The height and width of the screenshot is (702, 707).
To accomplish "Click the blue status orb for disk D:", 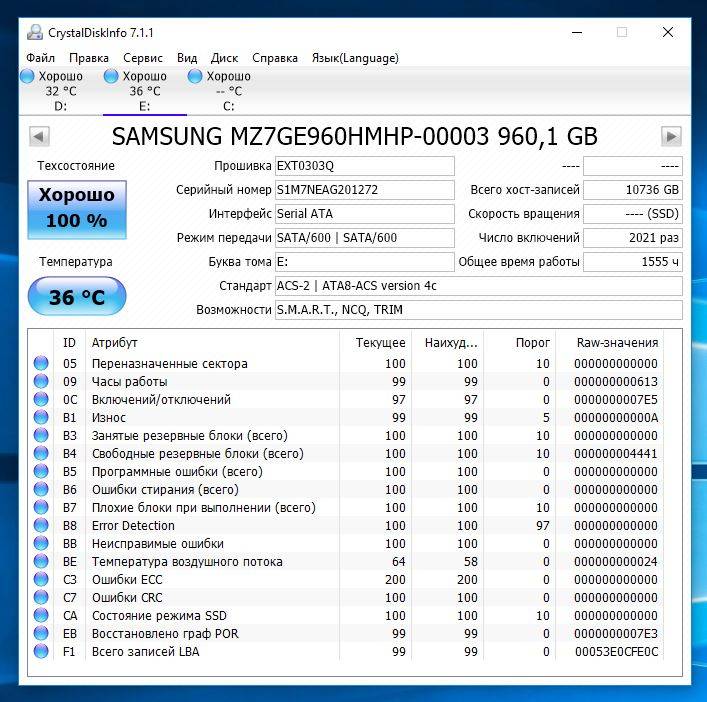I will coord(27,76).
